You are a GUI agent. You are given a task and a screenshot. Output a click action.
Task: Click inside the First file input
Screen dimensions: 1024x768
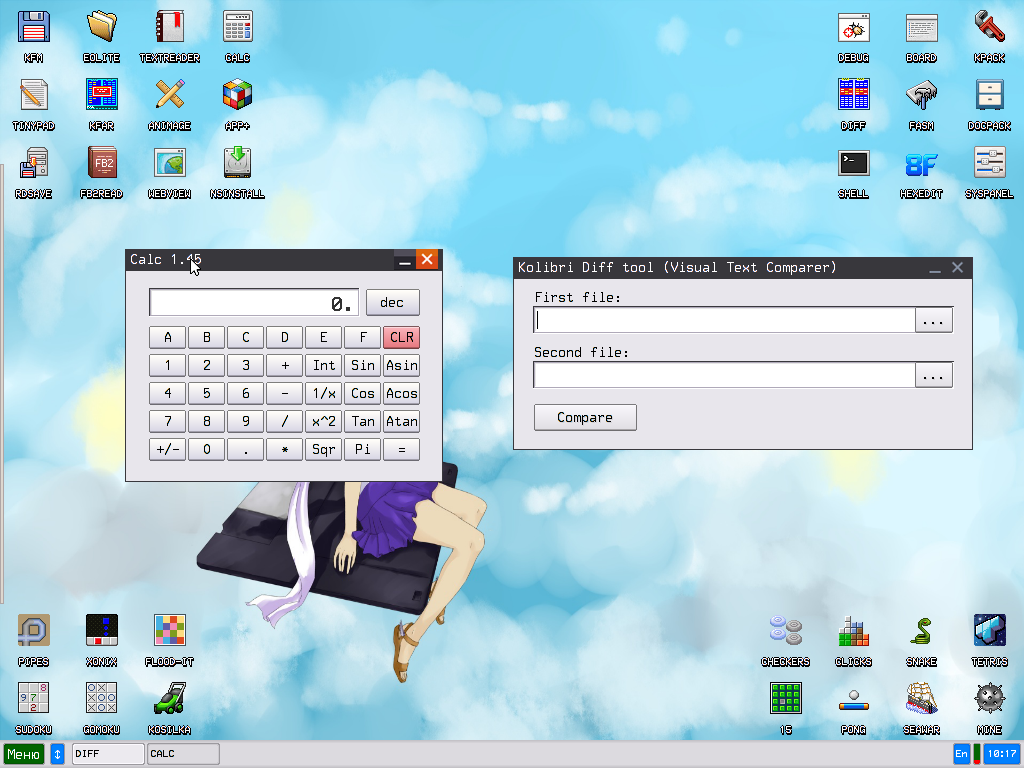coord(720,320)
